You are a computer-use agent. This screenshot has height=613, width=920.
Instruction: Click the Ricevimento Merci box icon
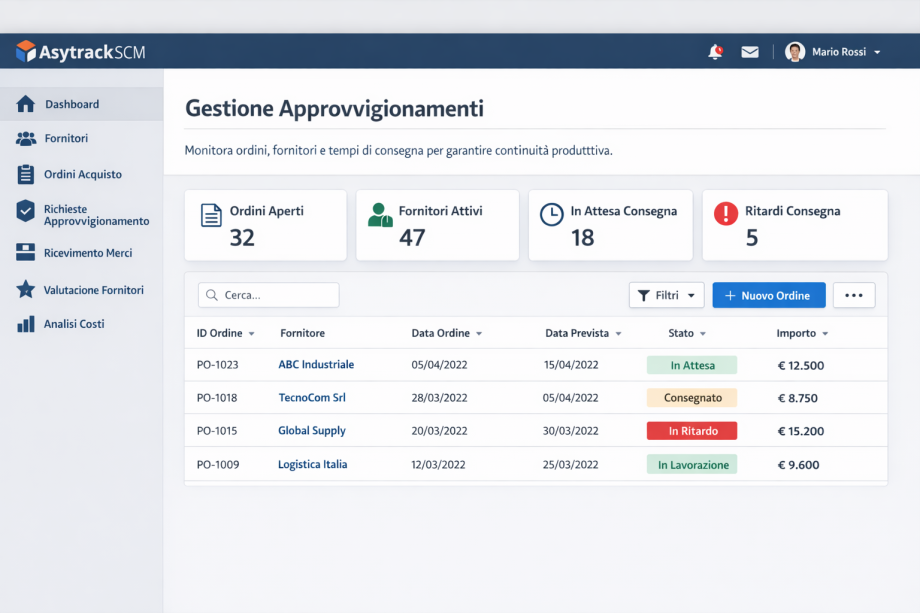pyautogui.click(x=26, y=252)
